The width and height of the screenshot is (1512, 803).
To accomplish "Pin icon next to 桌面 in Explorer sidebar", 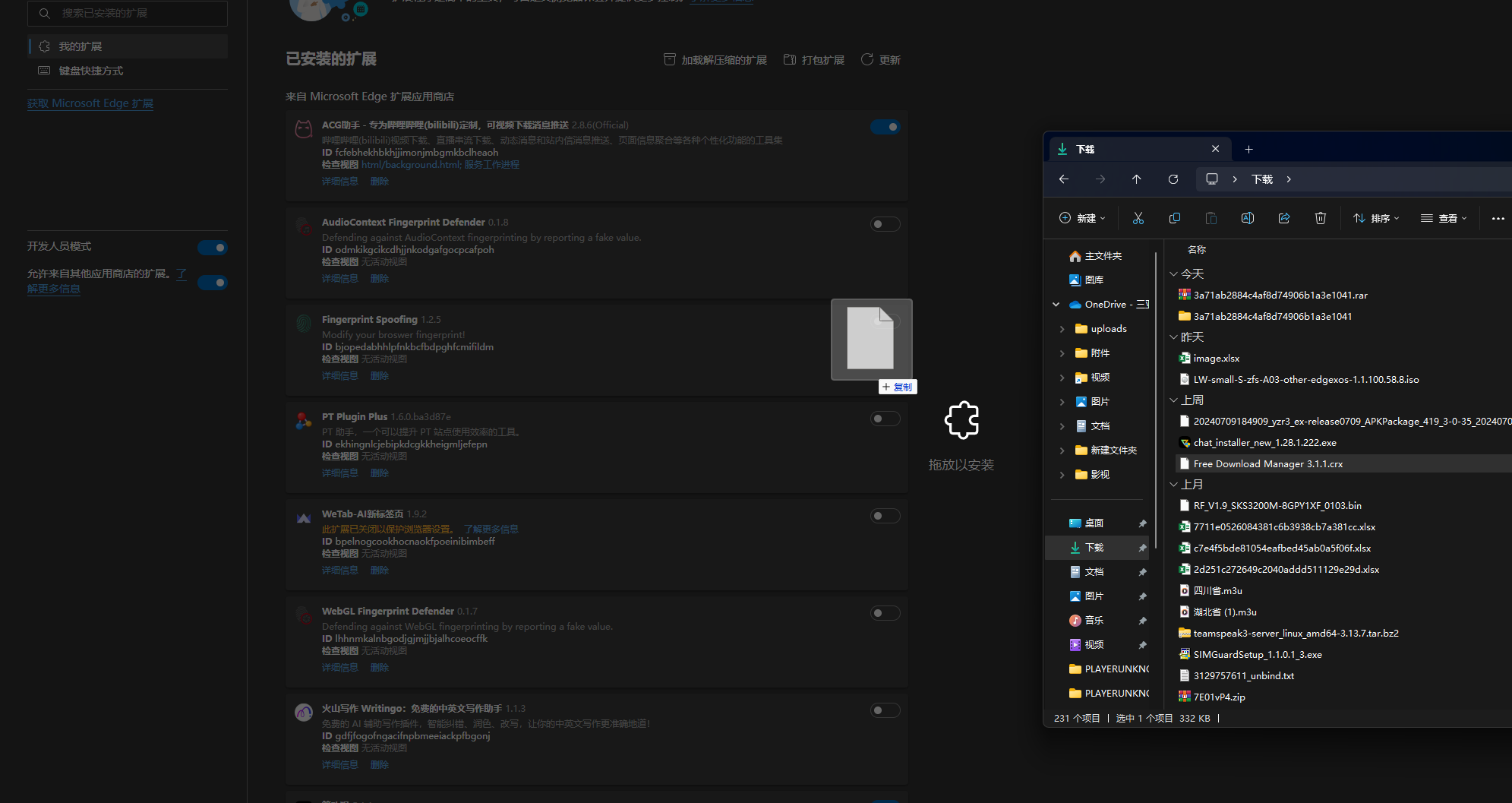I will [x=1141, y=523].
